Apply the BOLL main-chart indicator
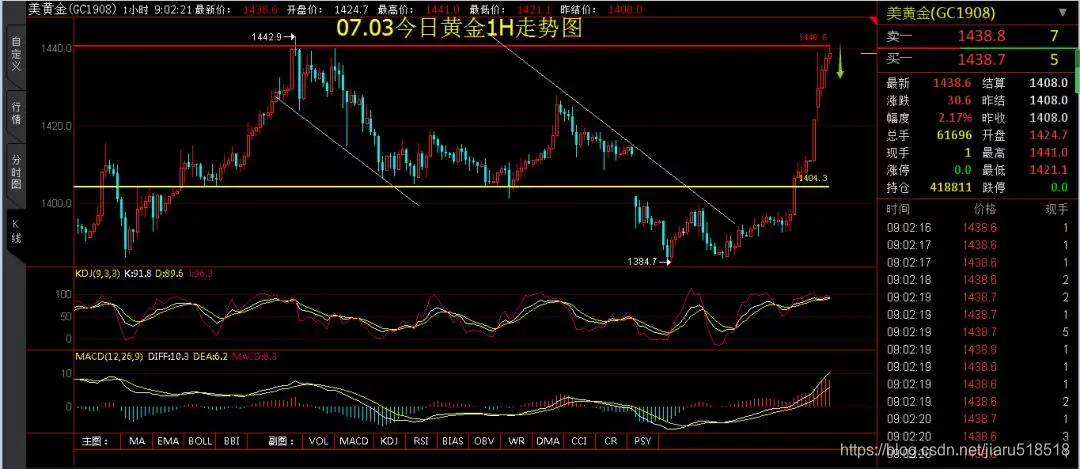This screenshot has width=1080, height=469. (200, 441)
